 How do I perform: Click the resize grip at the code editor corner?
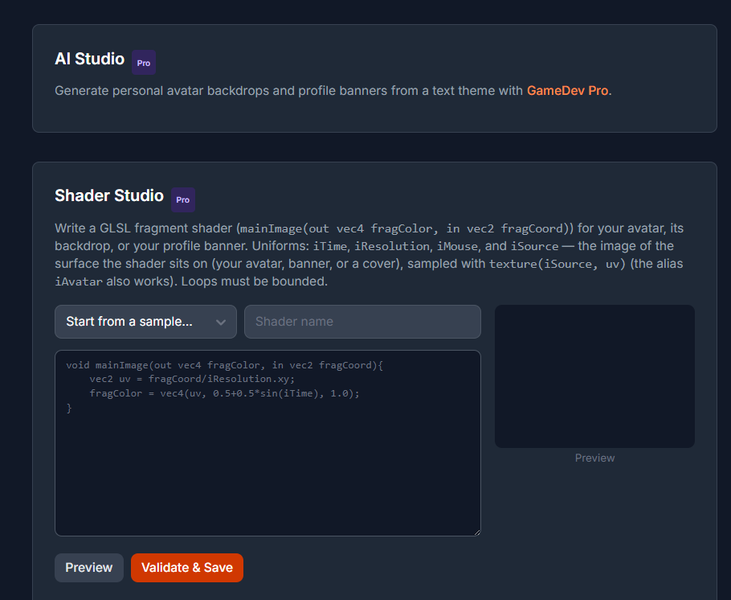(x=477, y=532)
